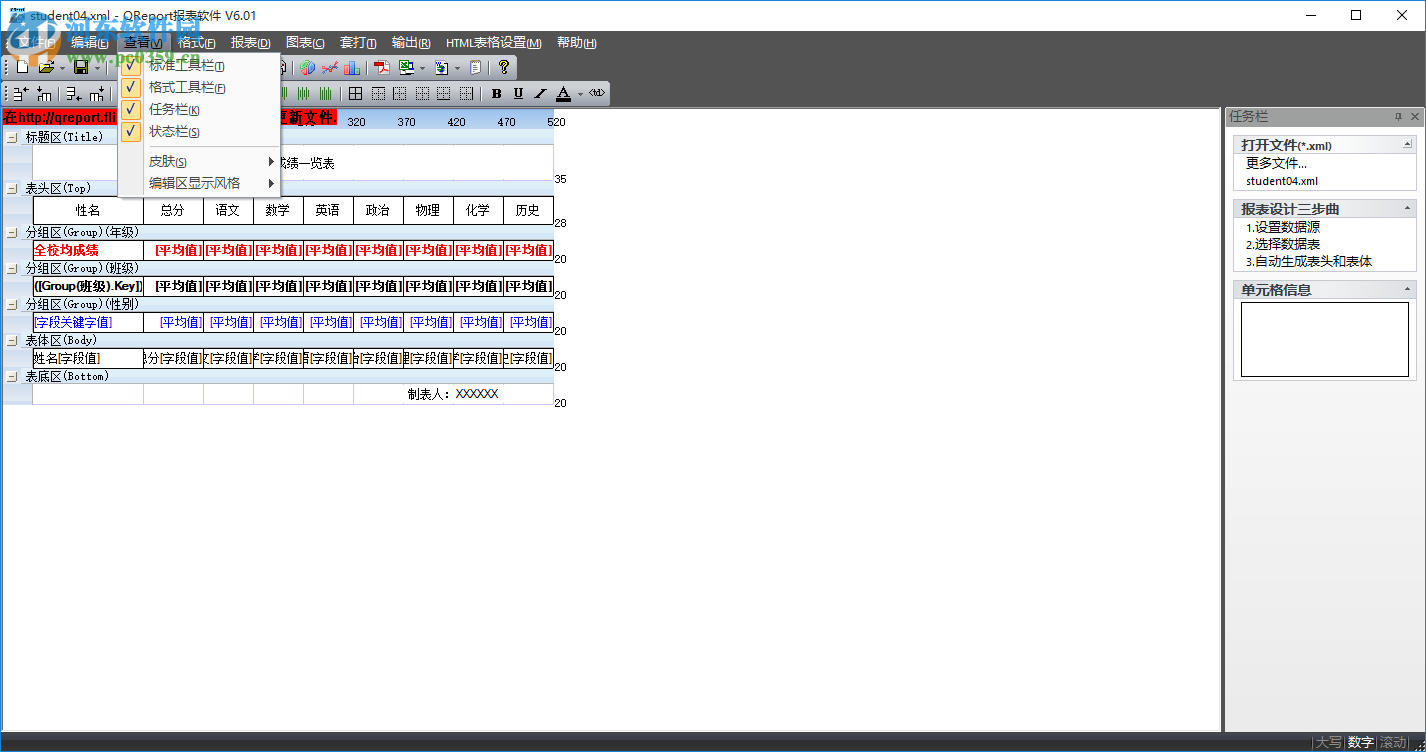
Task: Select the 性名 header cell
Action: click(88, 210)
